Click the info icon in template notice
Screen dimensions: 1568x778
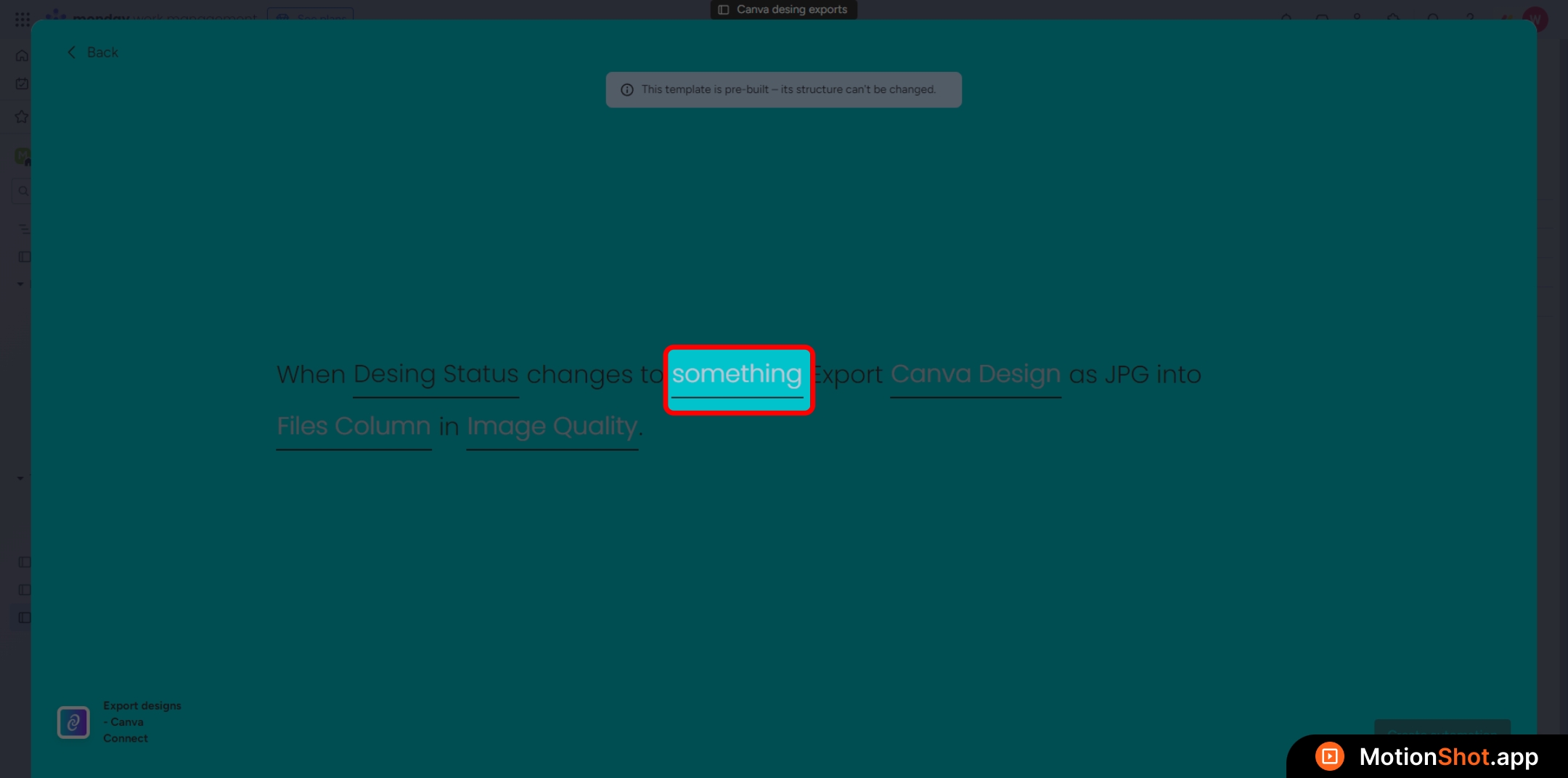pos(627,90)
